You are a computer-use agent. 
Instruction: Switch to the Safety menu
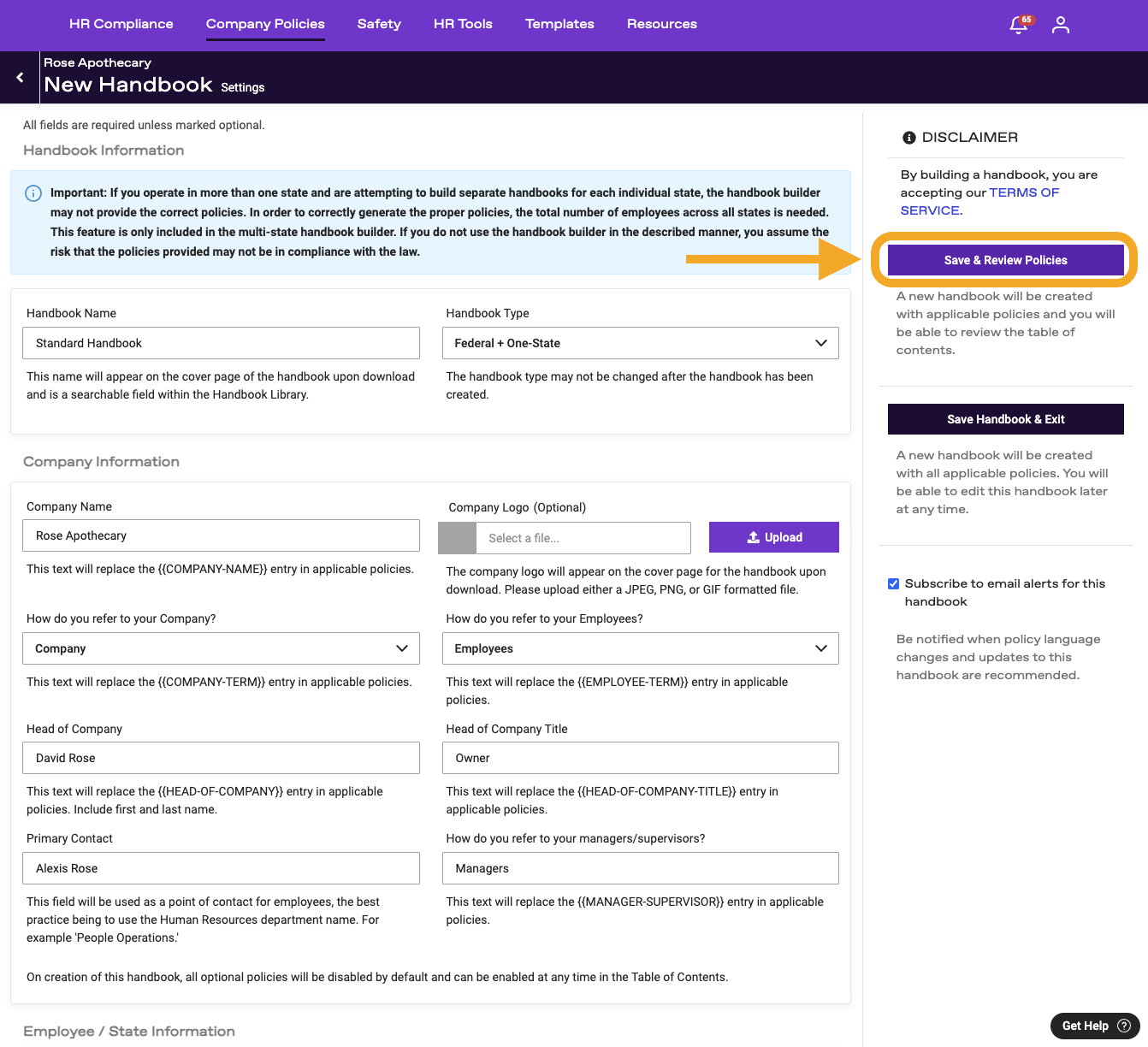(x=379, y=24)
